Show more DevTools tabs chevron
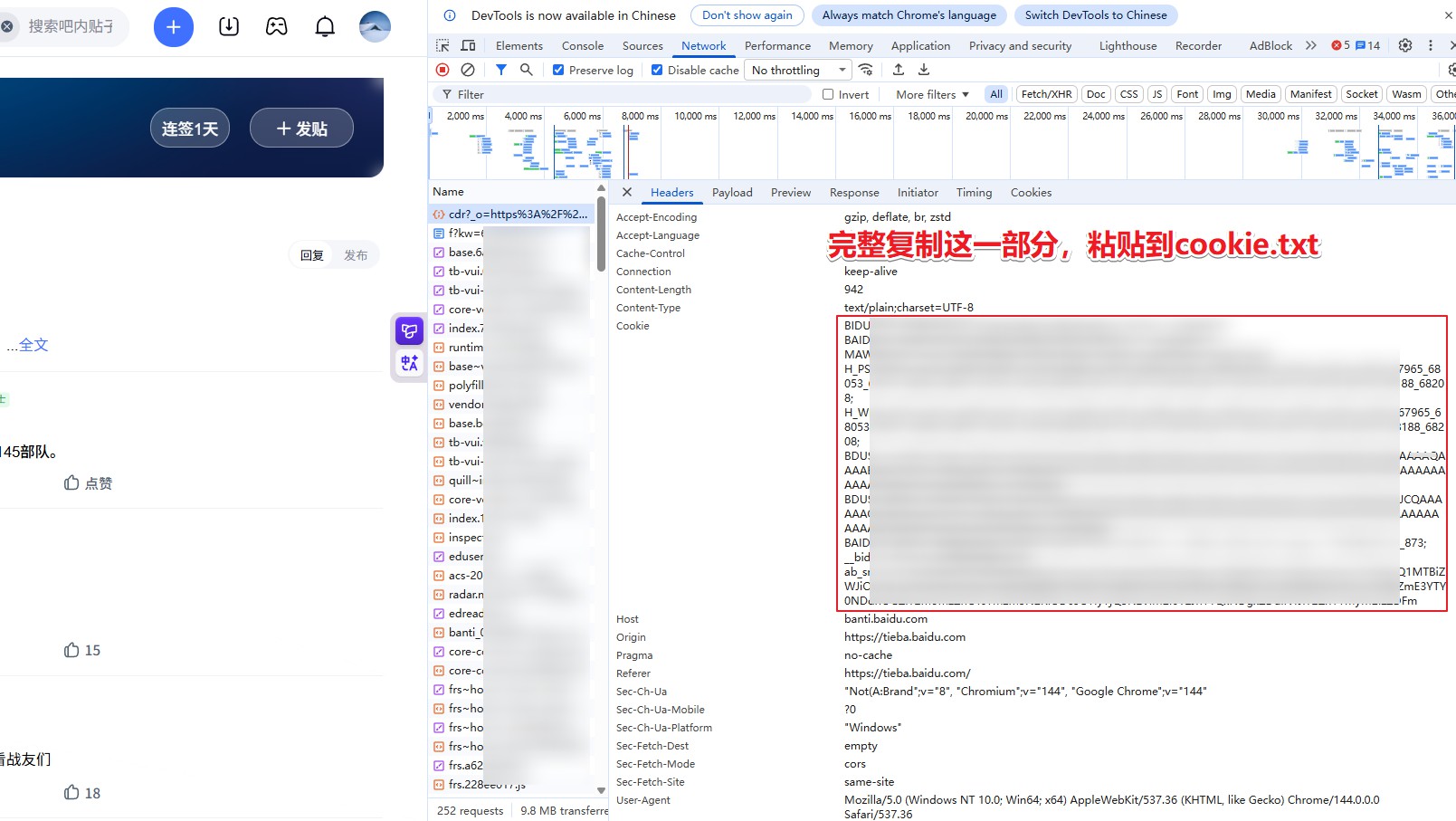1456x821 pixels. (1311, 45)
